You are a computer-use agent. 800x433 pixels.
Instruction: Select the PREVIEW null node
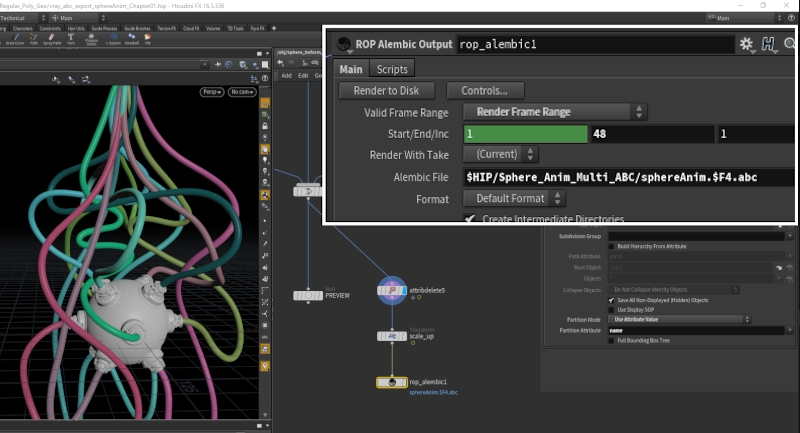tap(307, 295)
